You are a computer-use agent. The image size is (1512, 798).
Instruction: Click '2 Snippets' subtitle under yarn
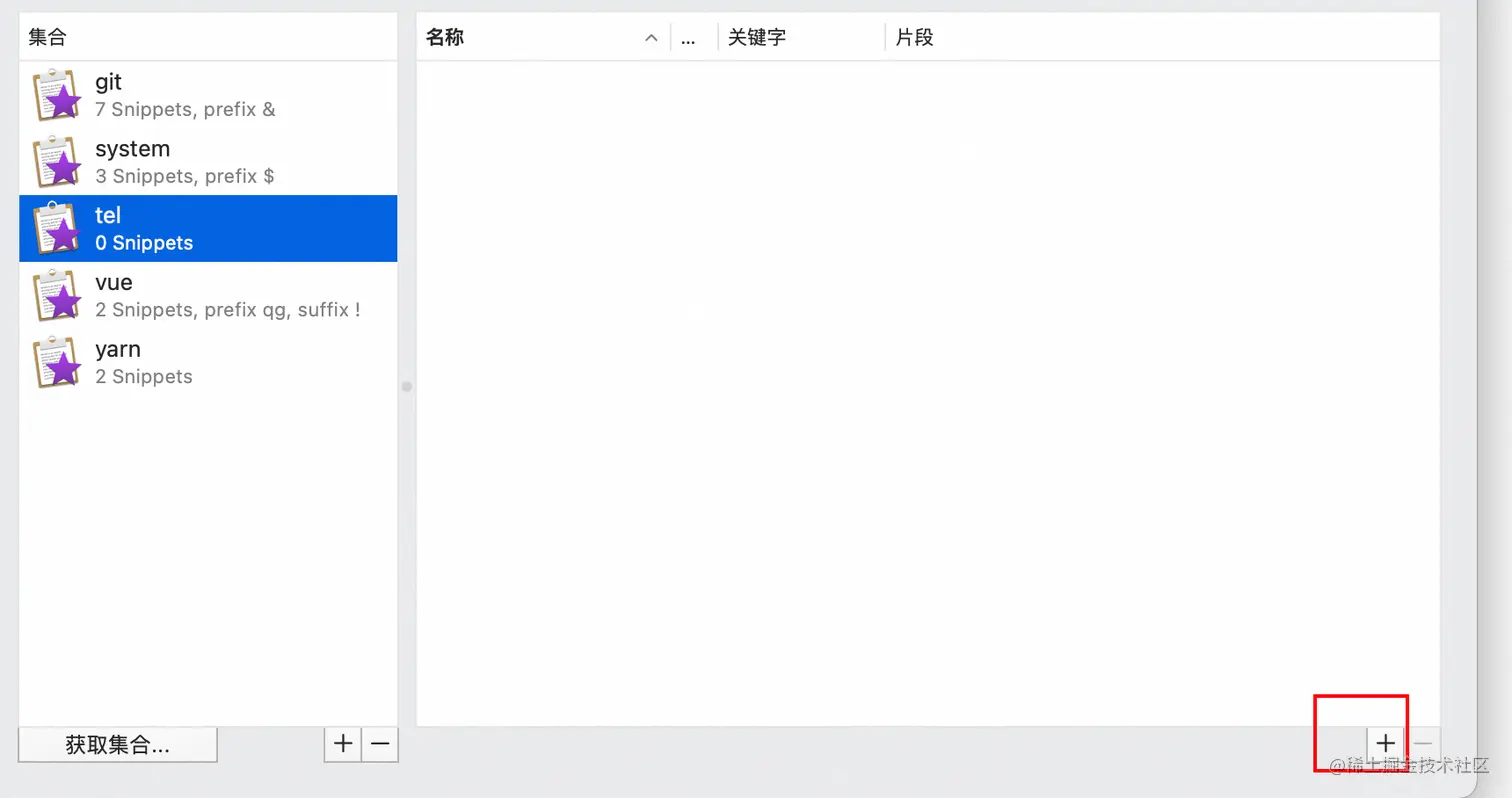tap(144, 377)
